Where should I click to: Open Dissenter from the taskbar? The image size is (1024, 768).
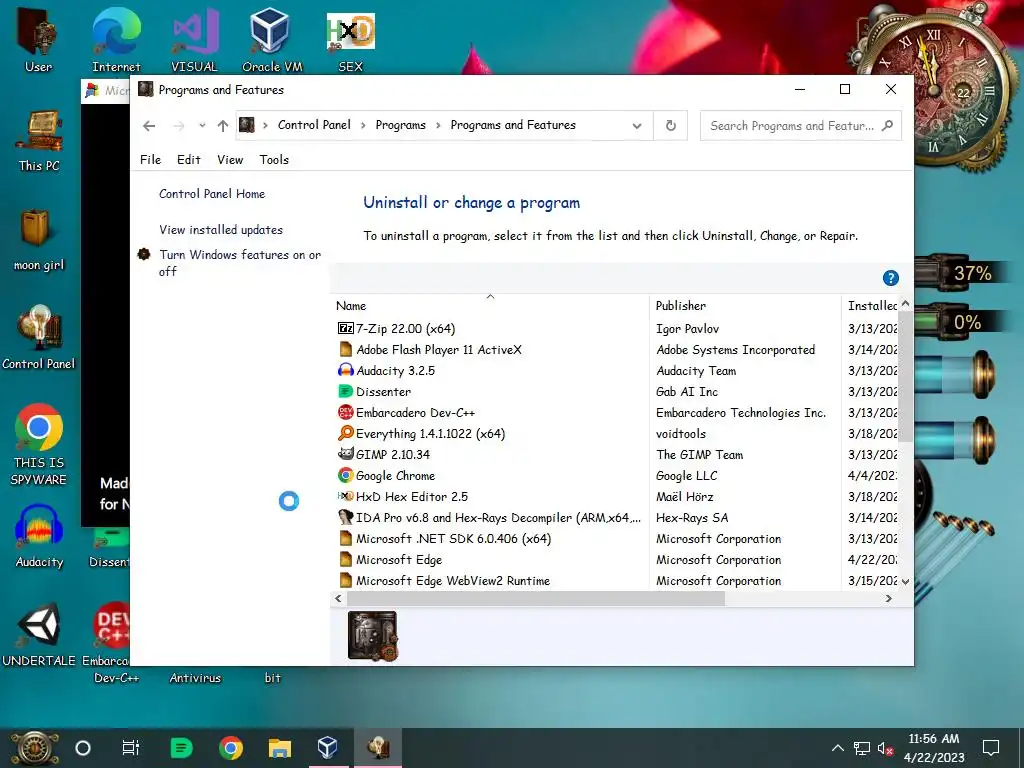click(x=182, y=748)
